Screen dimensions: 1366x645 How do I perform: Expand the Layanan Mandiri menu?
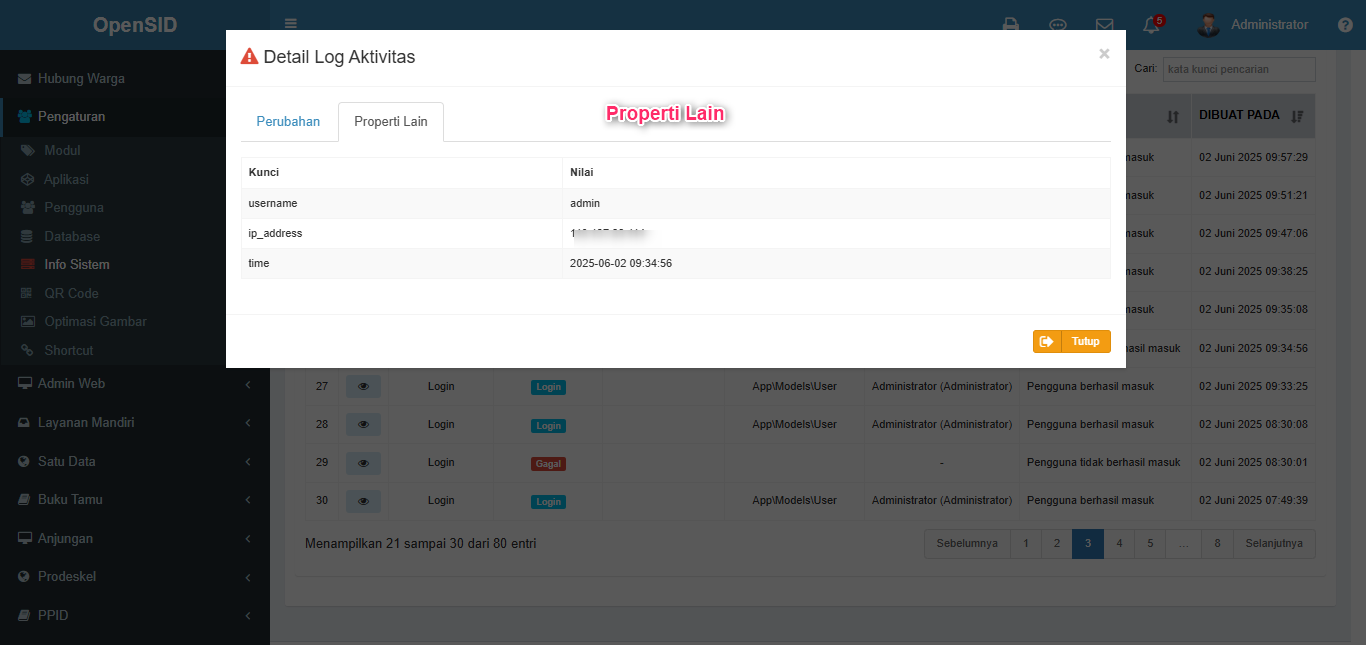[x=135, y=422]
